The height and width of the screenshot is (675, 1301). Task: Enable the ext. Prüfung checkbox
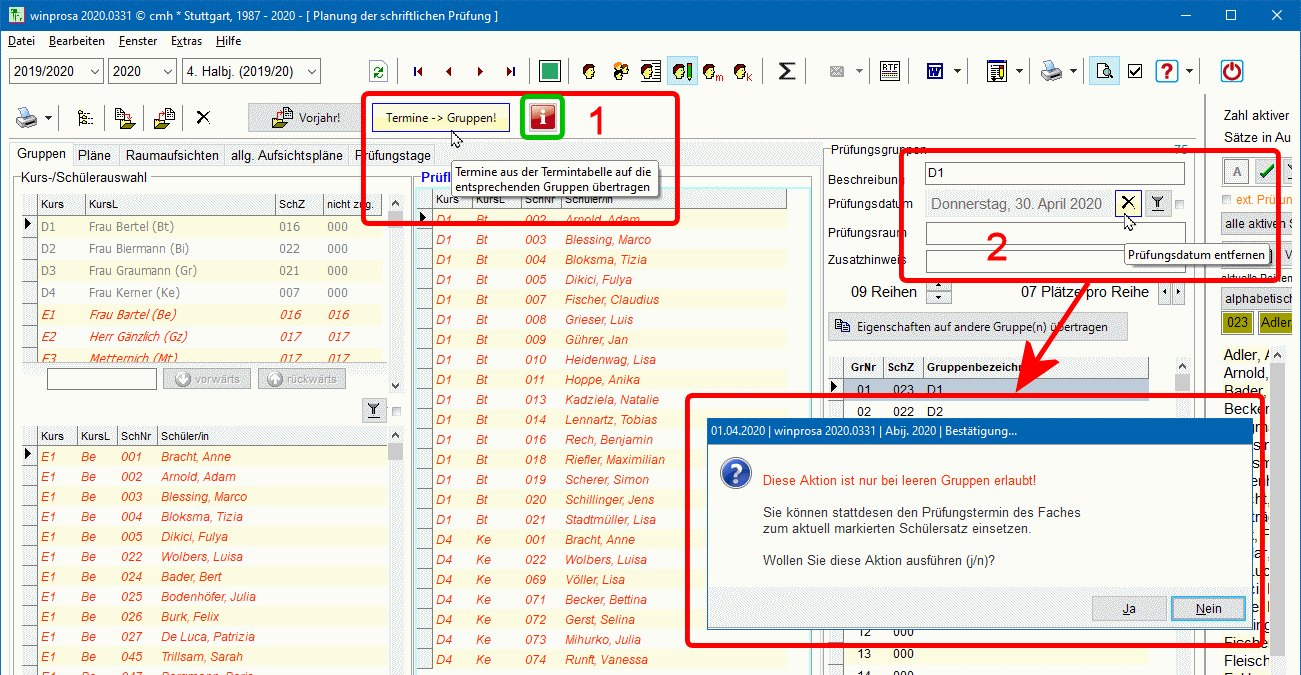(1228, 200)
